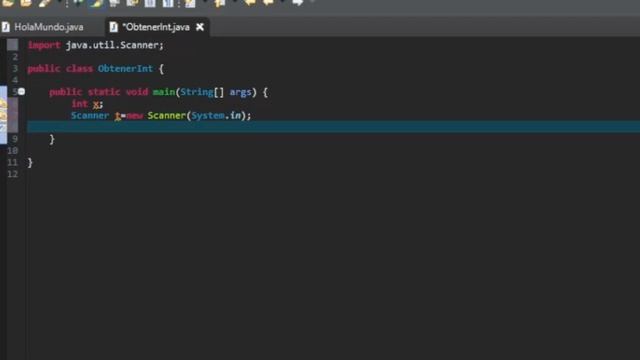Click the variable 't' before the equals sign
Viewport: 640px width, 360px height.
118,116
